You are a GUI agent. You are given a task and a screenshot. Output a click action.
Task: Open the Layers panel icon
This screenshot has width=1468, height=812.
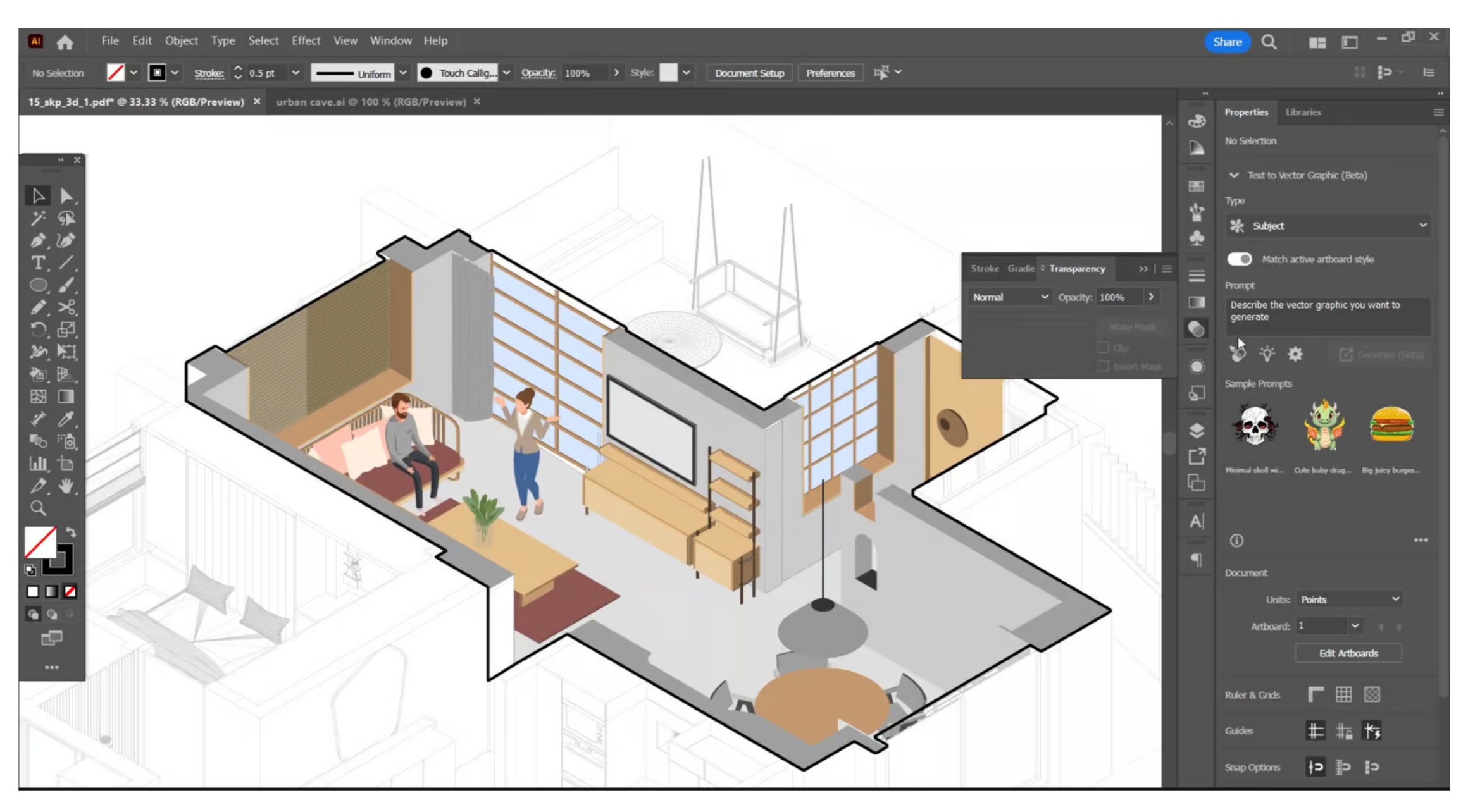tap(1196, 431)
